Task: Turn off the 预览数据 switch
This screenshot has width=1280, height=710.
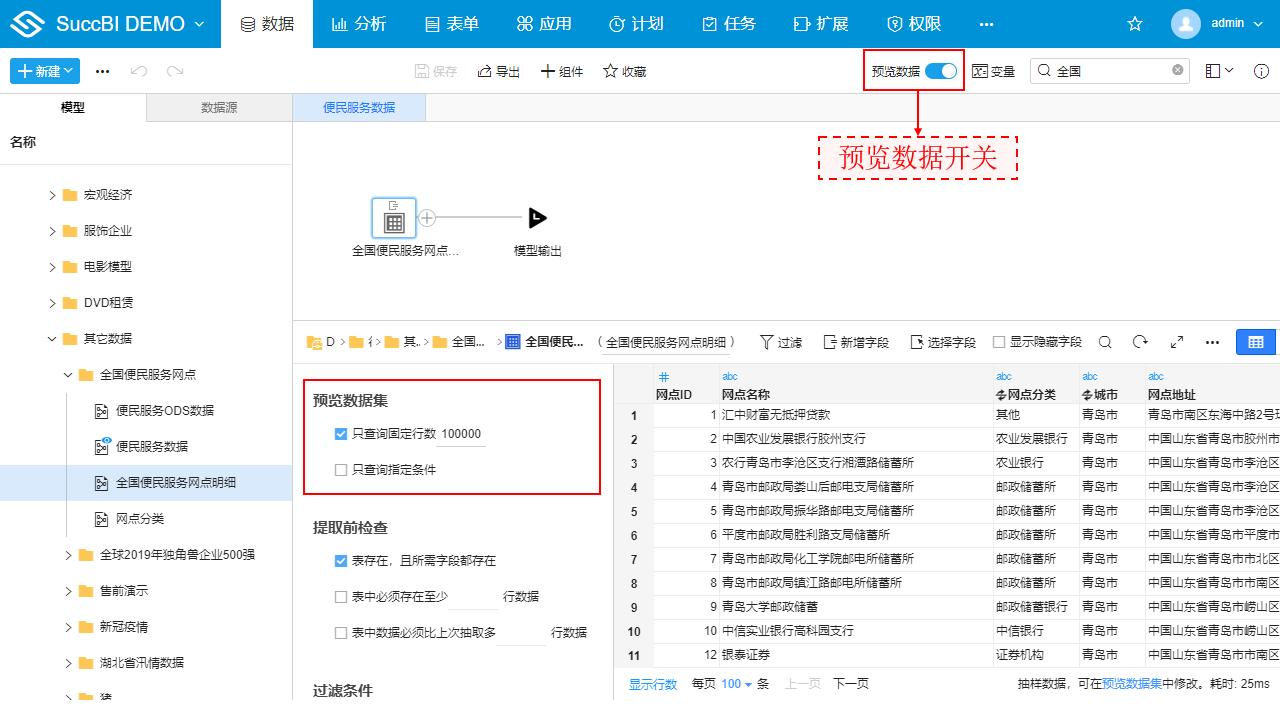Action: coord(940,71)
